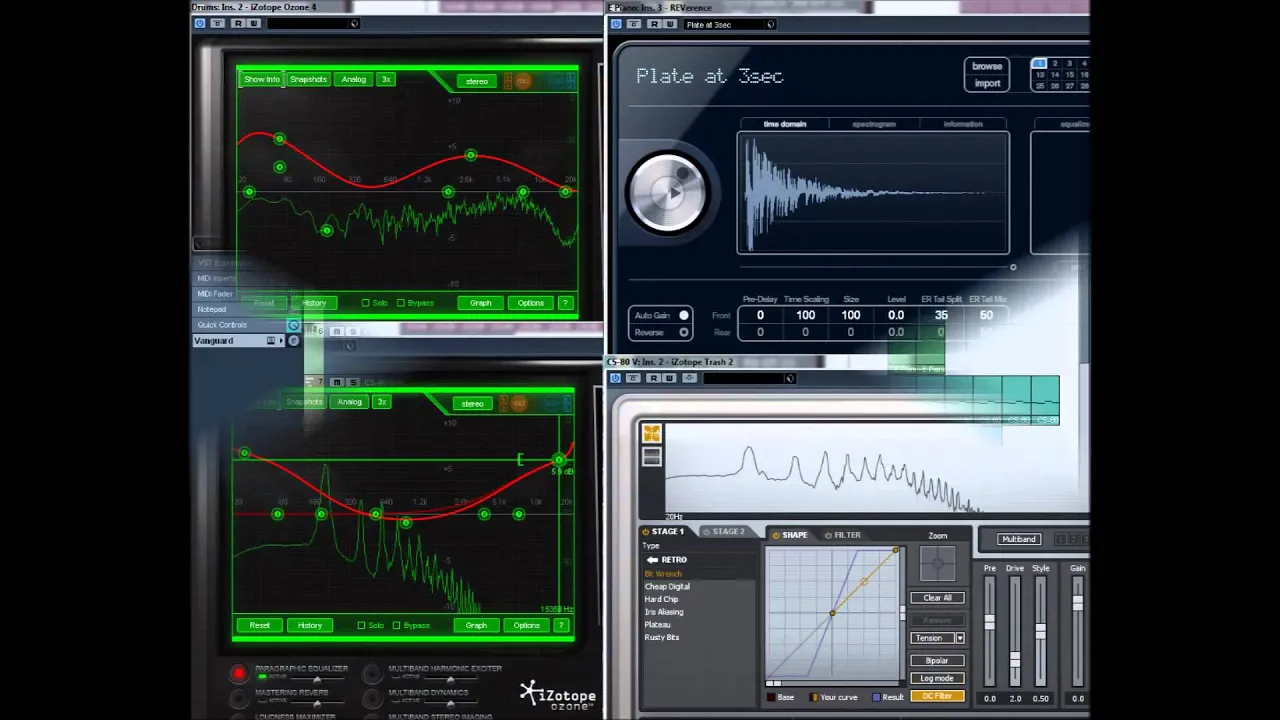This screenshot has width=1280, height=720.
Task: Switch to information tab in REVerence
Action: point(963,124)
